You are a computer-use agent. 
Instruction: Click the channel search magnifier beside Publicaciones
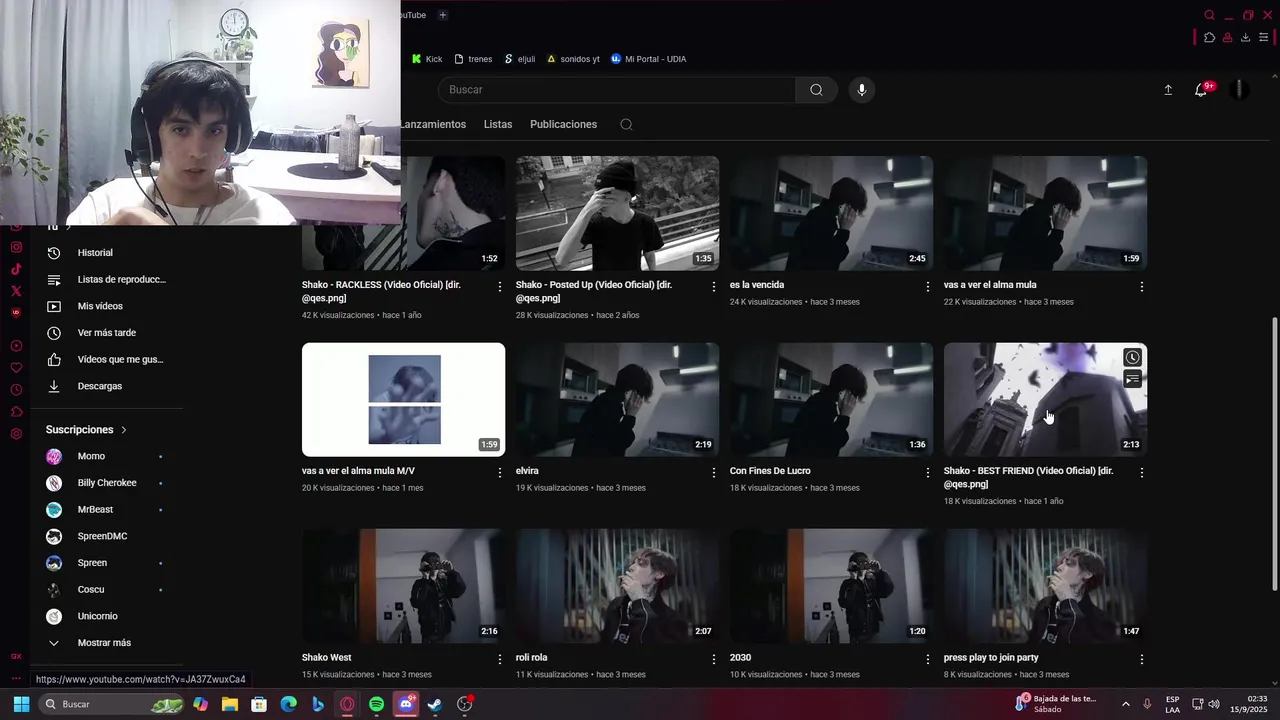tap(626, 125)
